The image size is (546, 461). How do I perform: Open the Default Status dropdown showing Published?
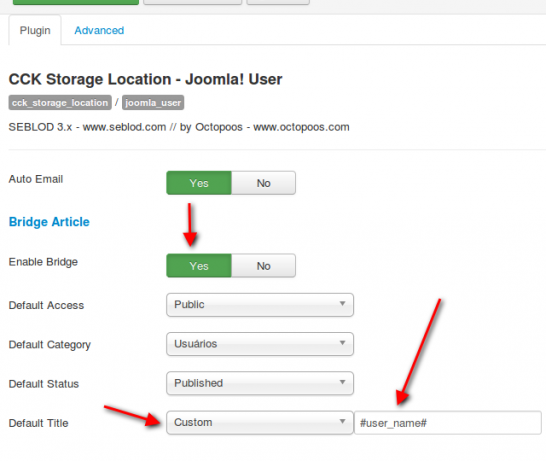coord(260,383)
